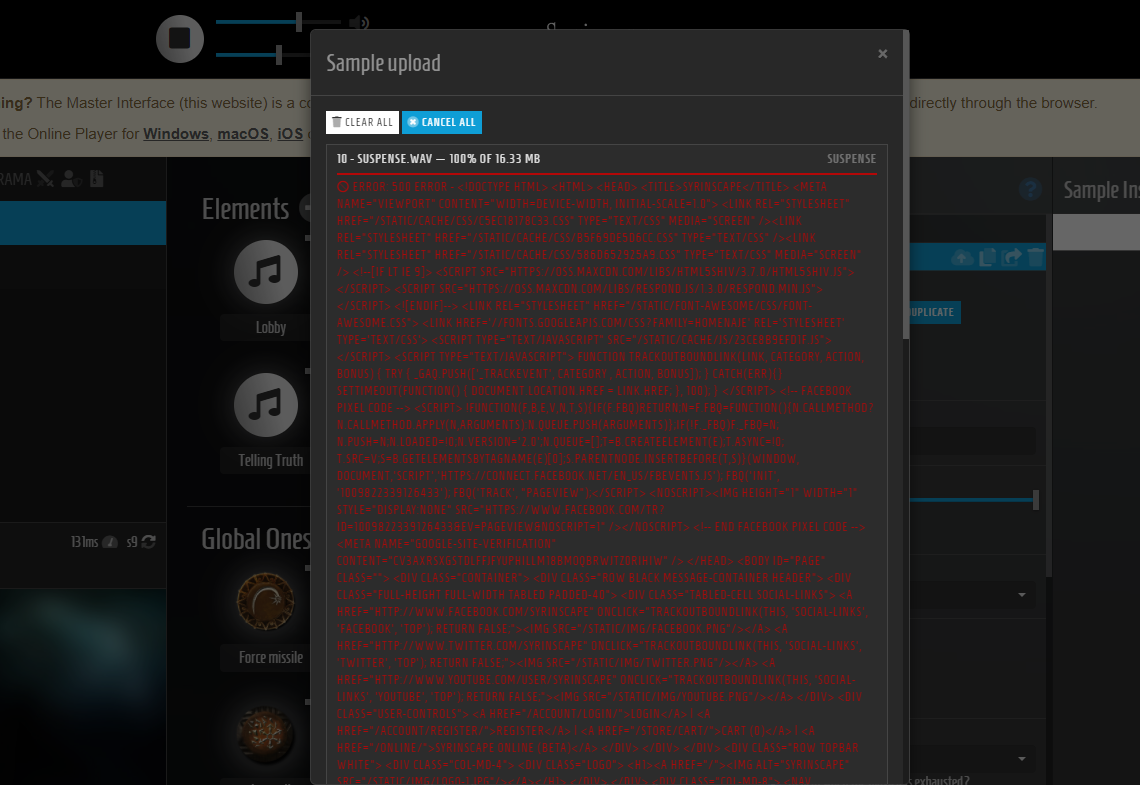This screenshot has height=785, width=1140.
Task: Click the highlighted blue row in left list
Action: coord(83,223)
